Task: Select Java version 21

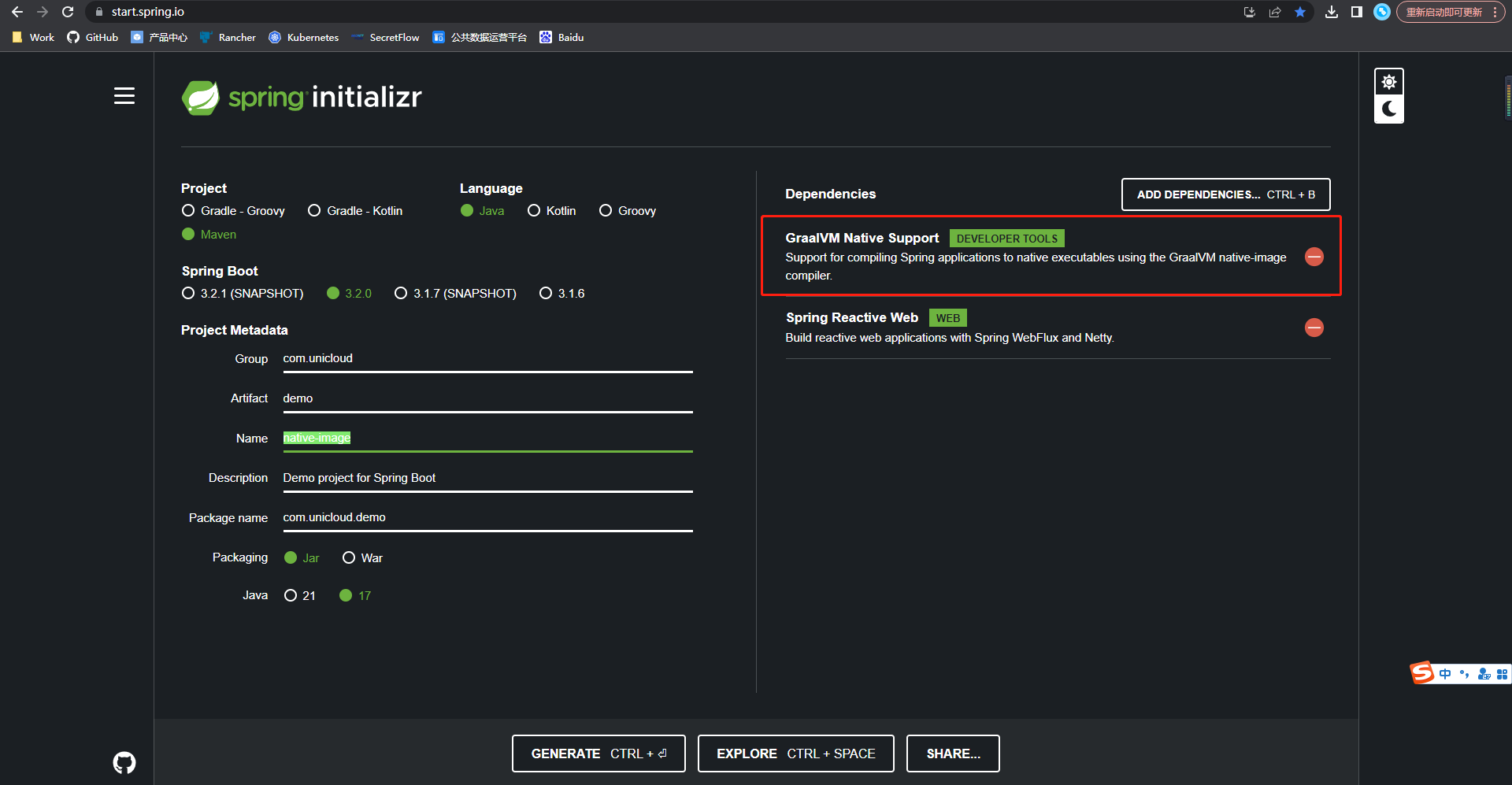Action: coord(300,596)
